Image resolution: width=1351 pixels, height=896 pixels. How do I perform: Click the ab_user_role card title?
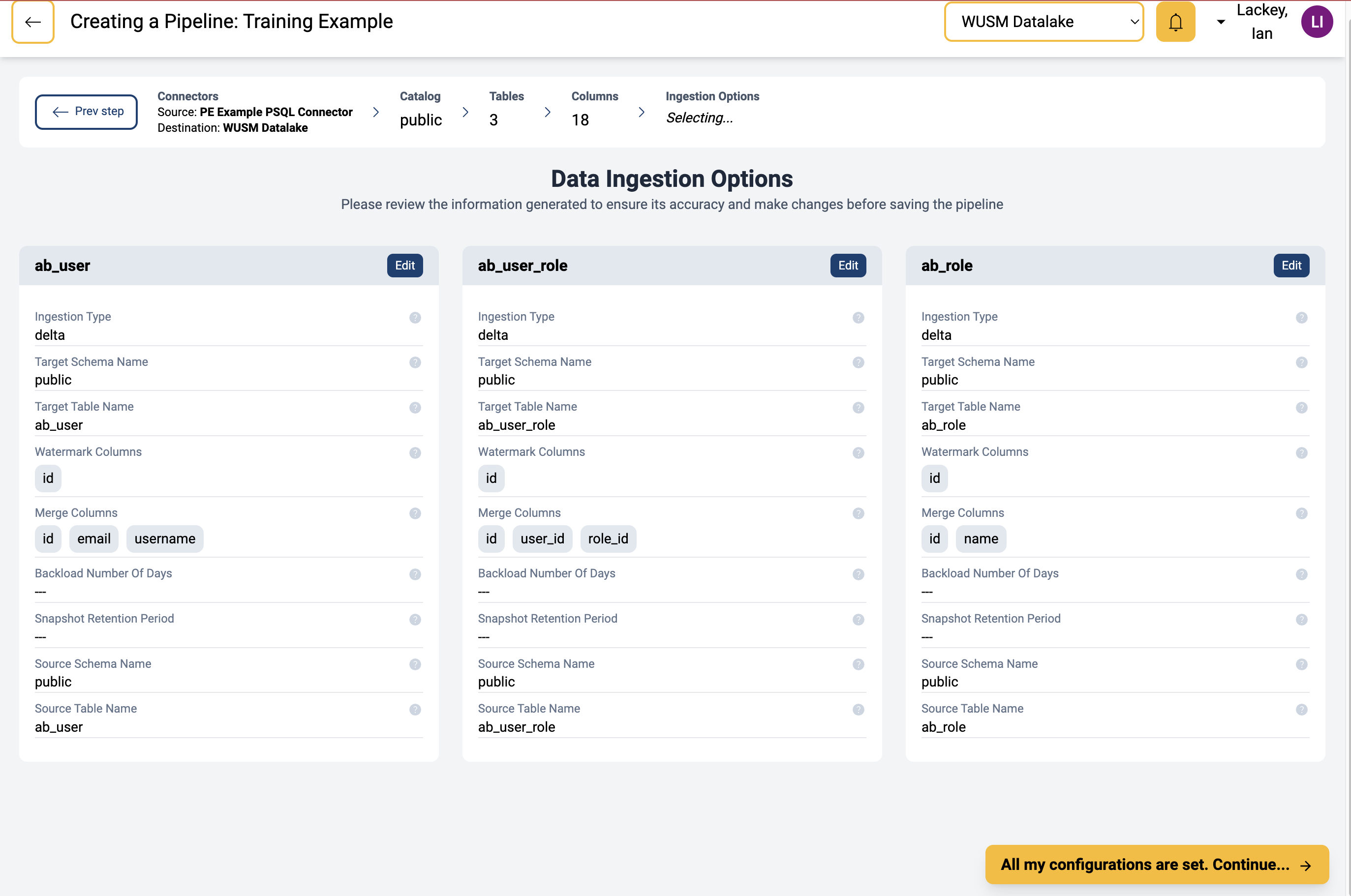coord(522,265)
